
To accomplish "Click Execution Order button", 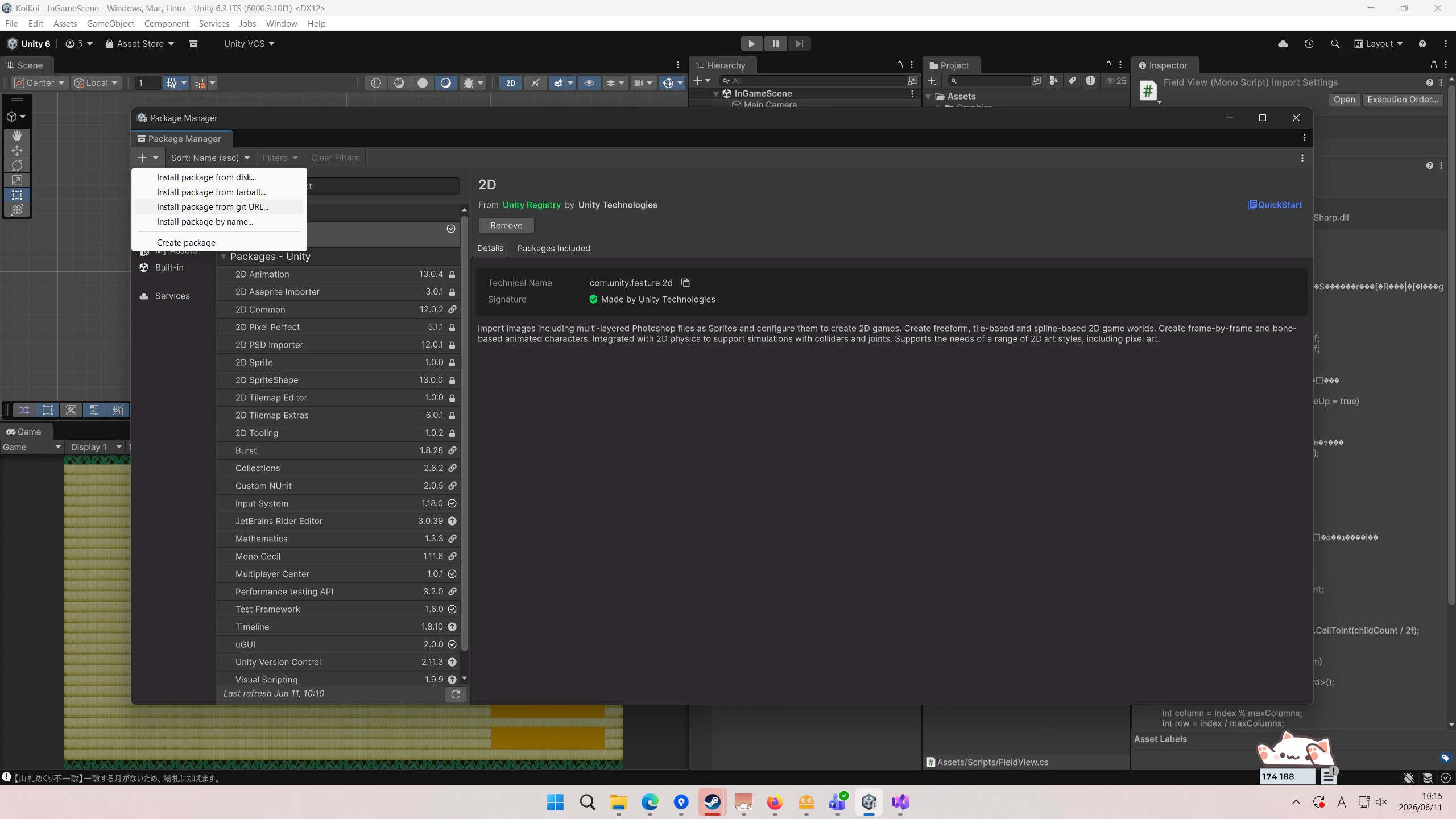I will [1403, 100].
